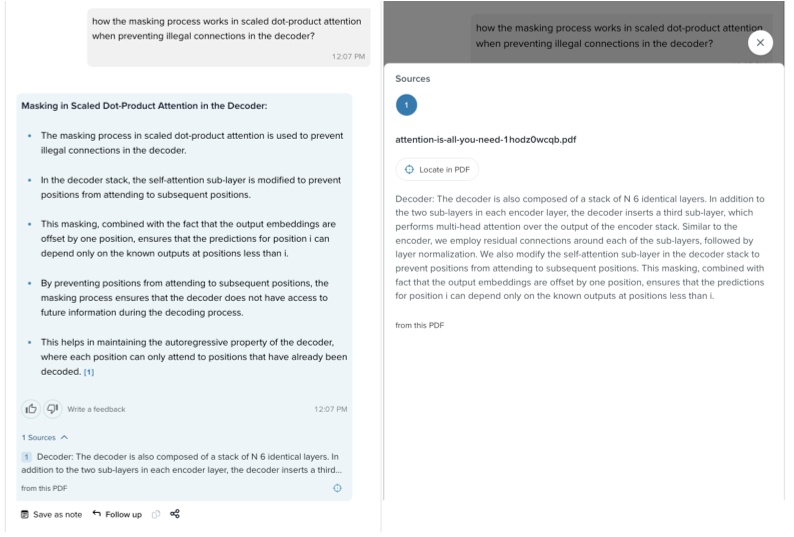Click the attention-is-all-you-need PDF file name
This screenshot has height=537, width=794.
tap(486, 139)
